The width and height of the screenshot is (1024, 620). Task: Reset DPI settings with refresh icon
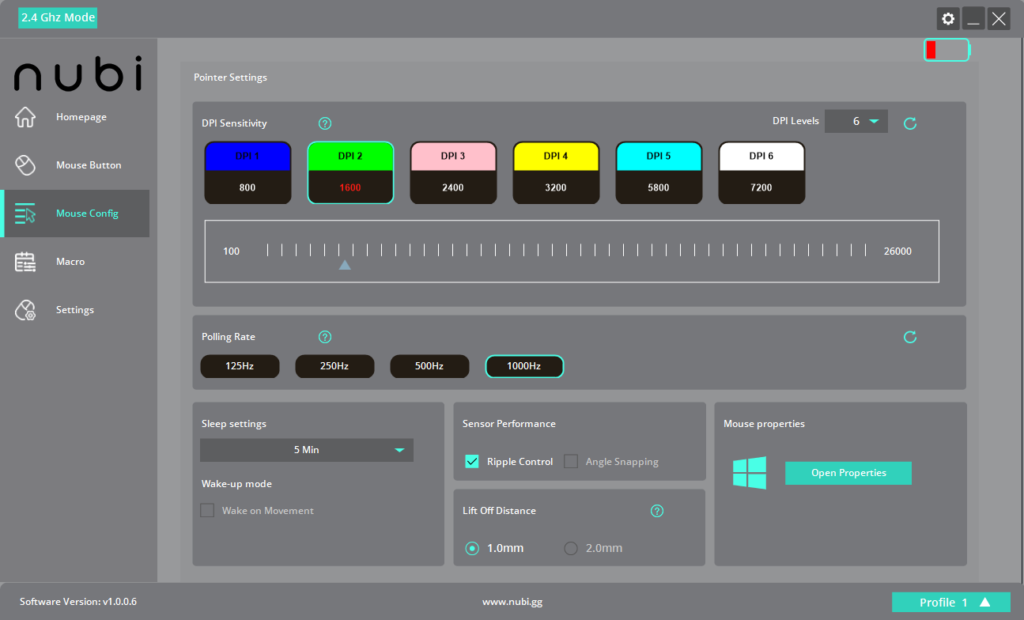click(910, 123)
